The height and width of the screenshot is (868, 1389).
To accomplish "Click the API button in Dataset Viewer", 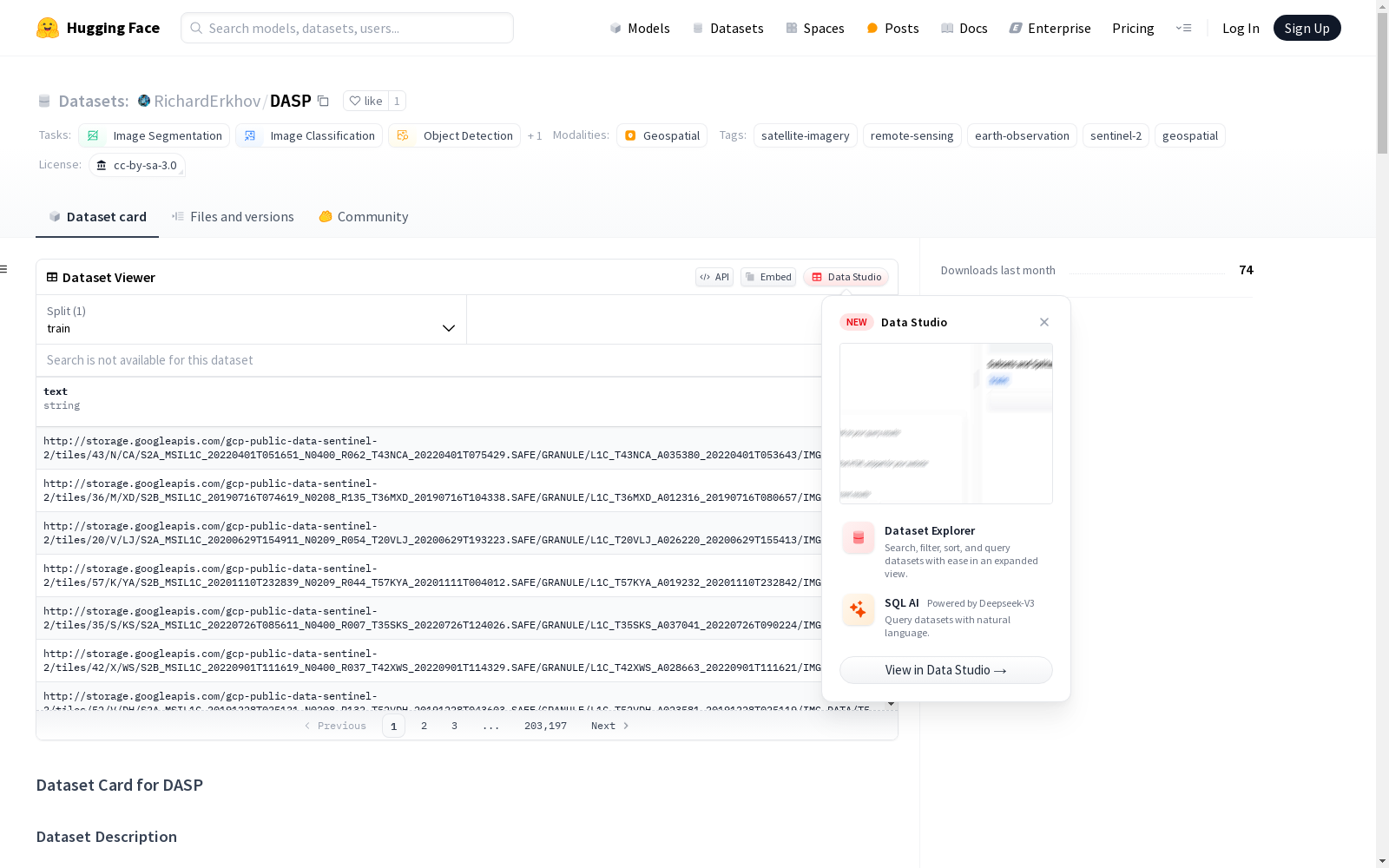I will pyautogui.click(x=714, y=277).
